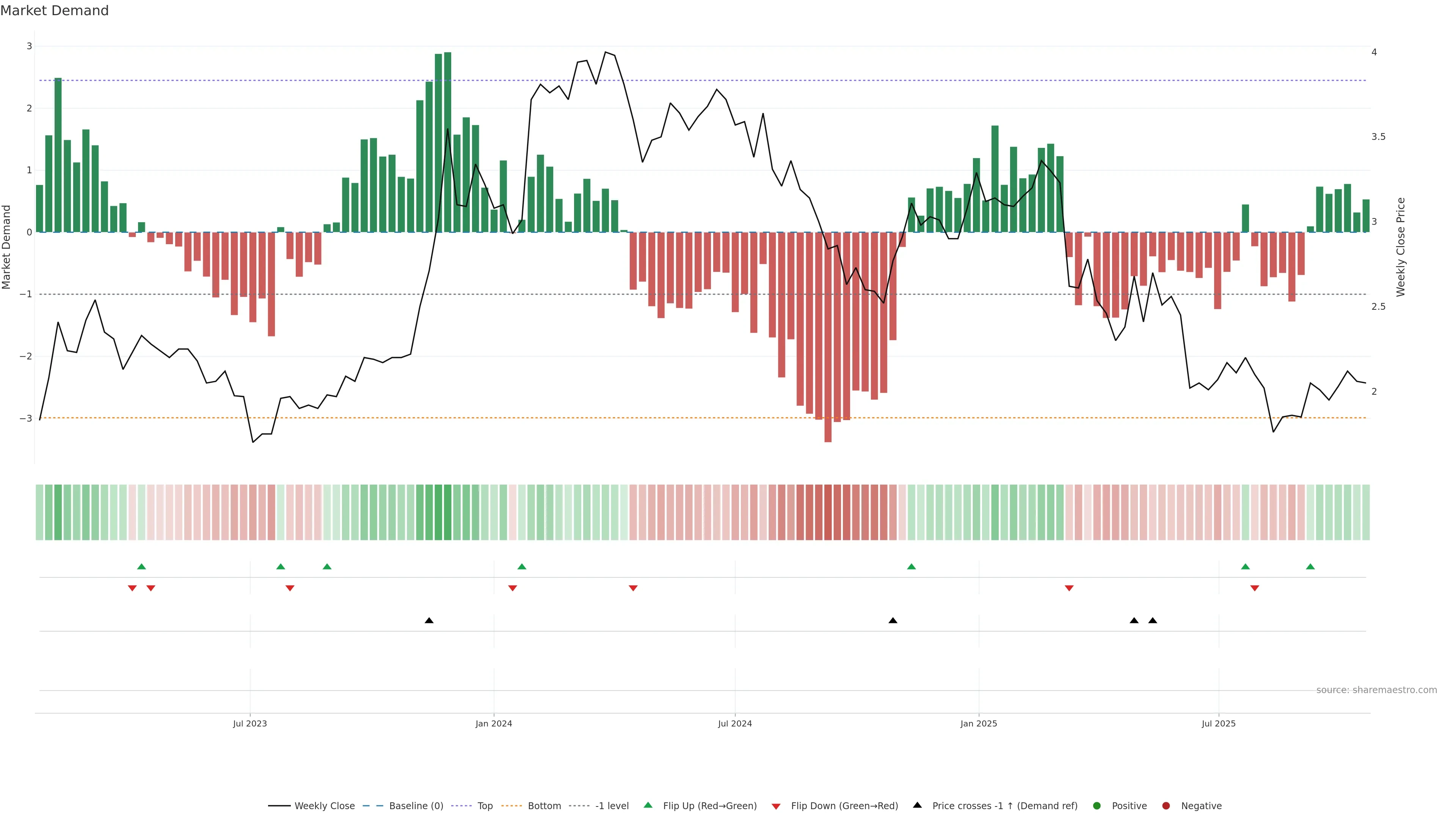This screenshot has width=1456, height=819.
Task: Click the last green Flip Up marker
Action: point(1310,567)
